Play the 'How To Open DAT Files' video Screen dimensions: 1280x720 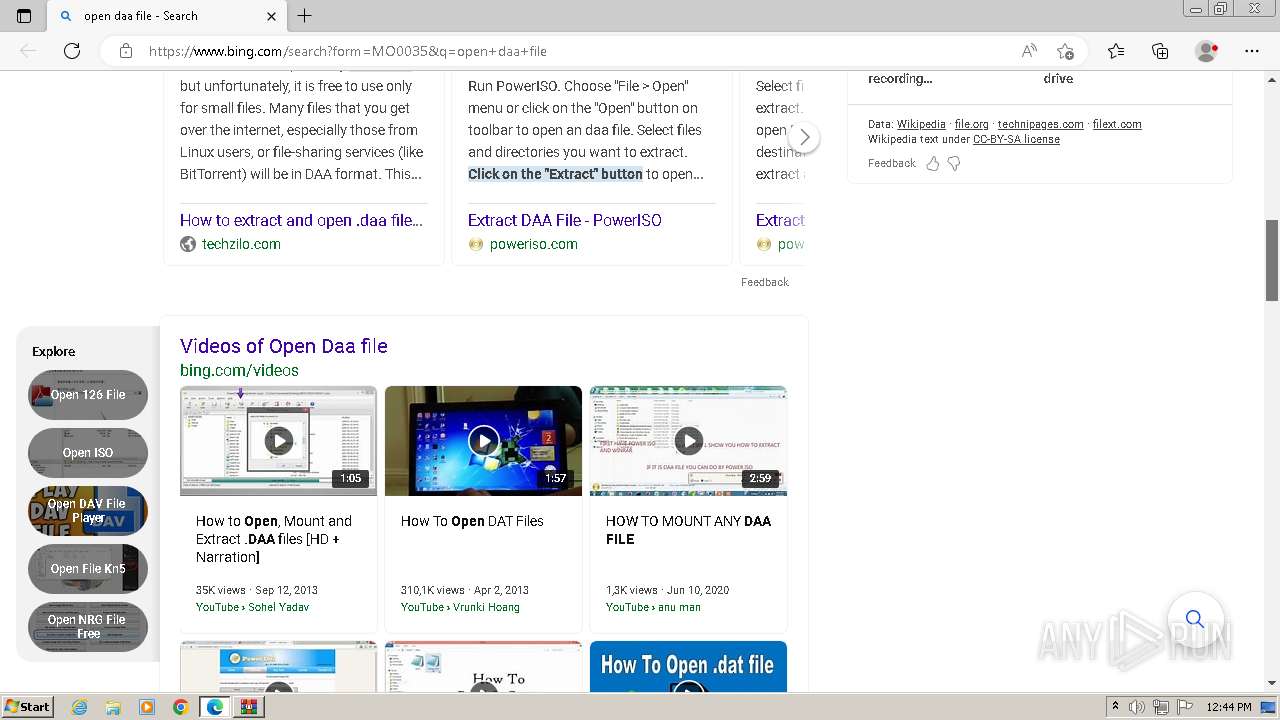[483, 440]
